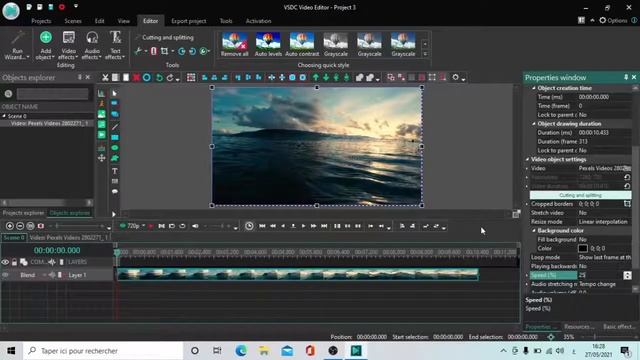640x360 pixels.
Task: Select the speech bubble tooltip tool
Action: tap(115, 191)
